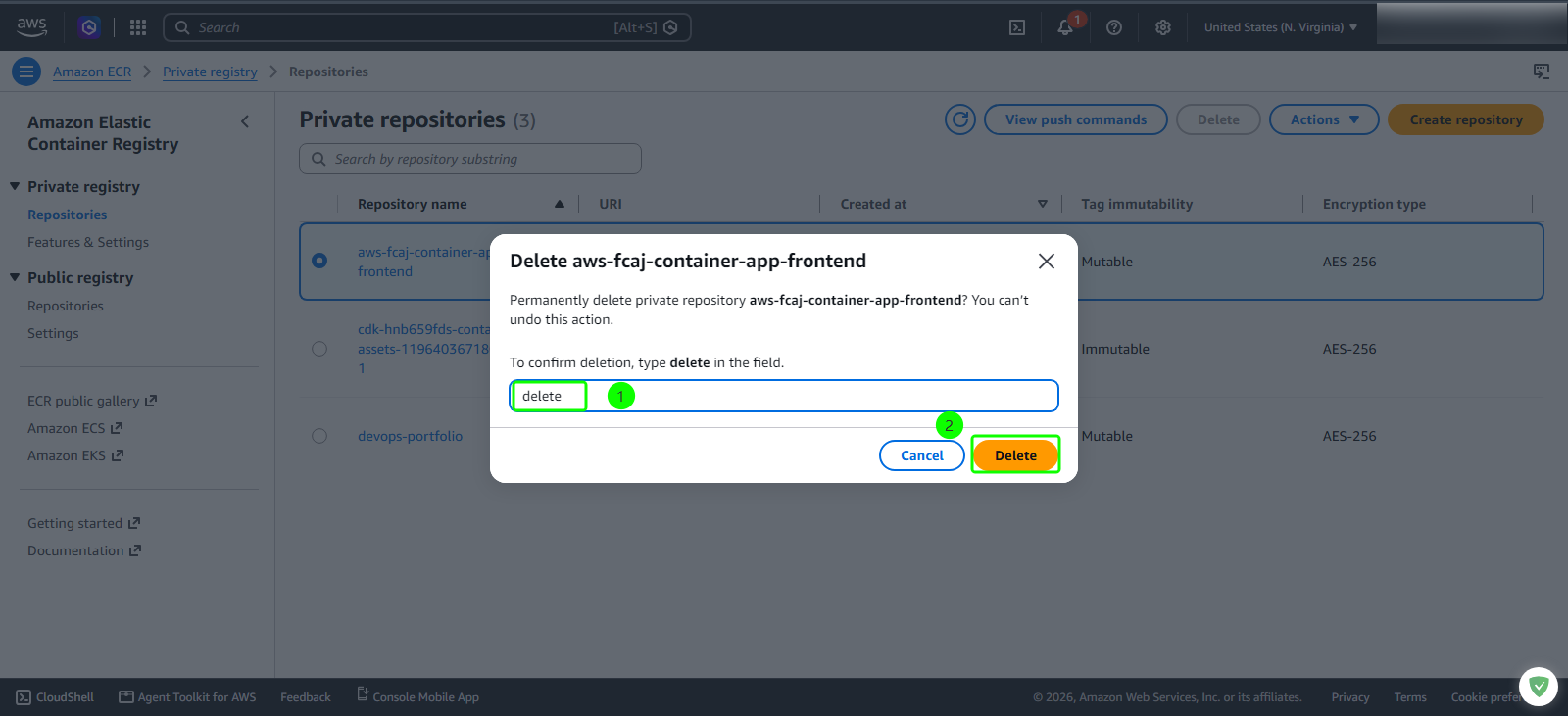Screen dimensions: 1568x716
Task: Open the region selector United States (N. Virginia)
Action: click(x=1281, y=27)
